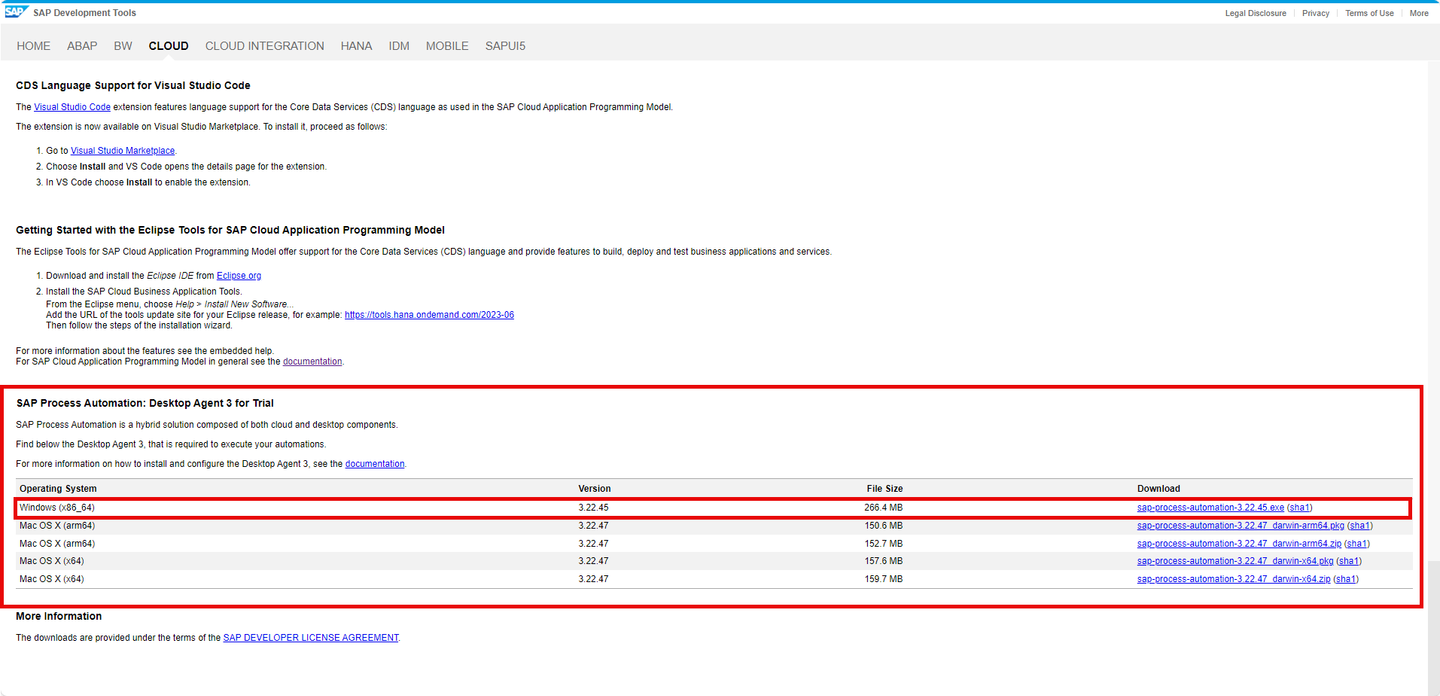This screenshot has width=1440, height=696.
Task: Open the SAP DEVELOPER LICENSE AGREEMENT link
Action: (311, 638)
